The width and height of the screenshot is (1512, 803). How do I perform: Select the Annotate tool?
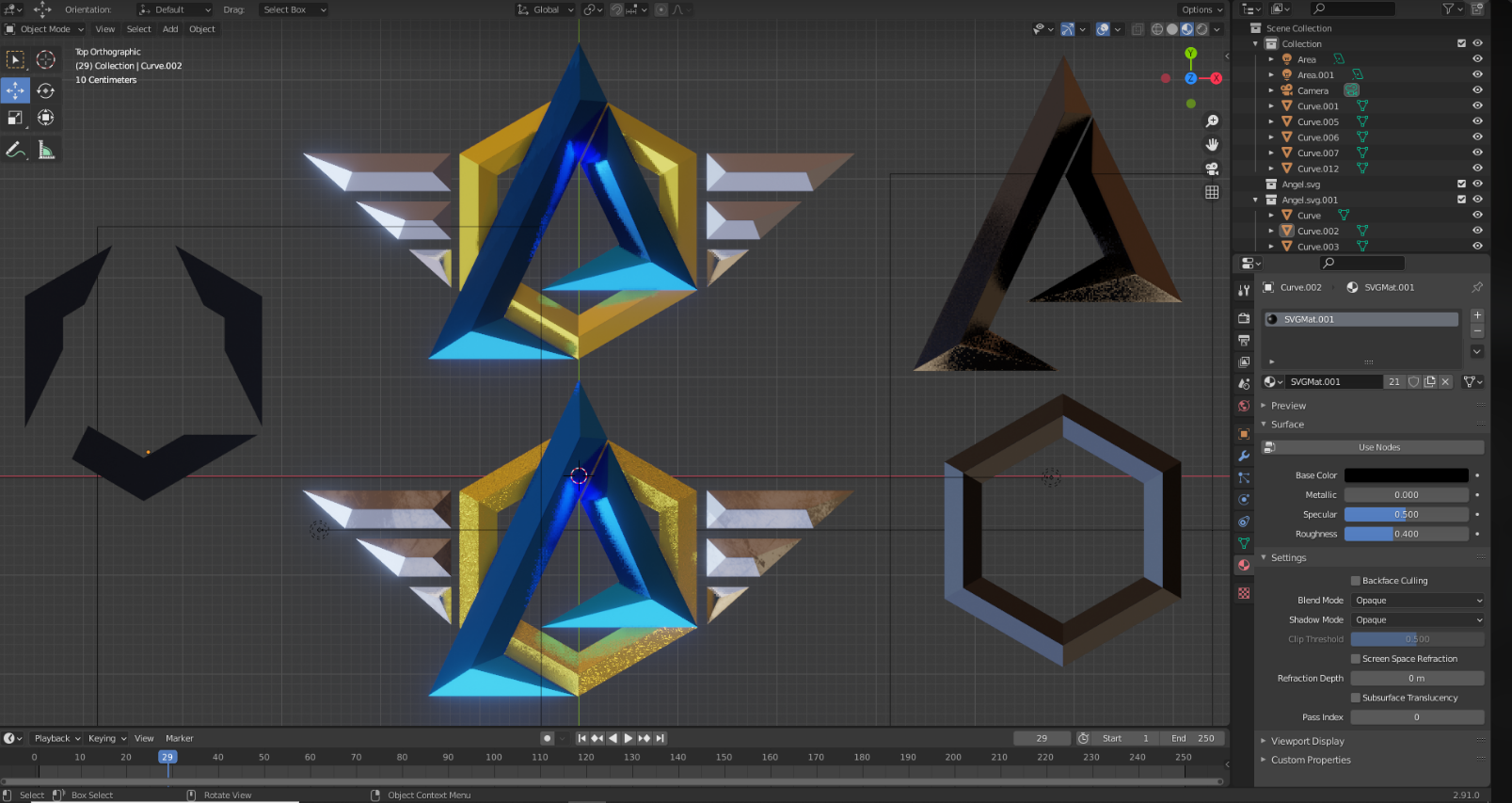coord(15,150)
